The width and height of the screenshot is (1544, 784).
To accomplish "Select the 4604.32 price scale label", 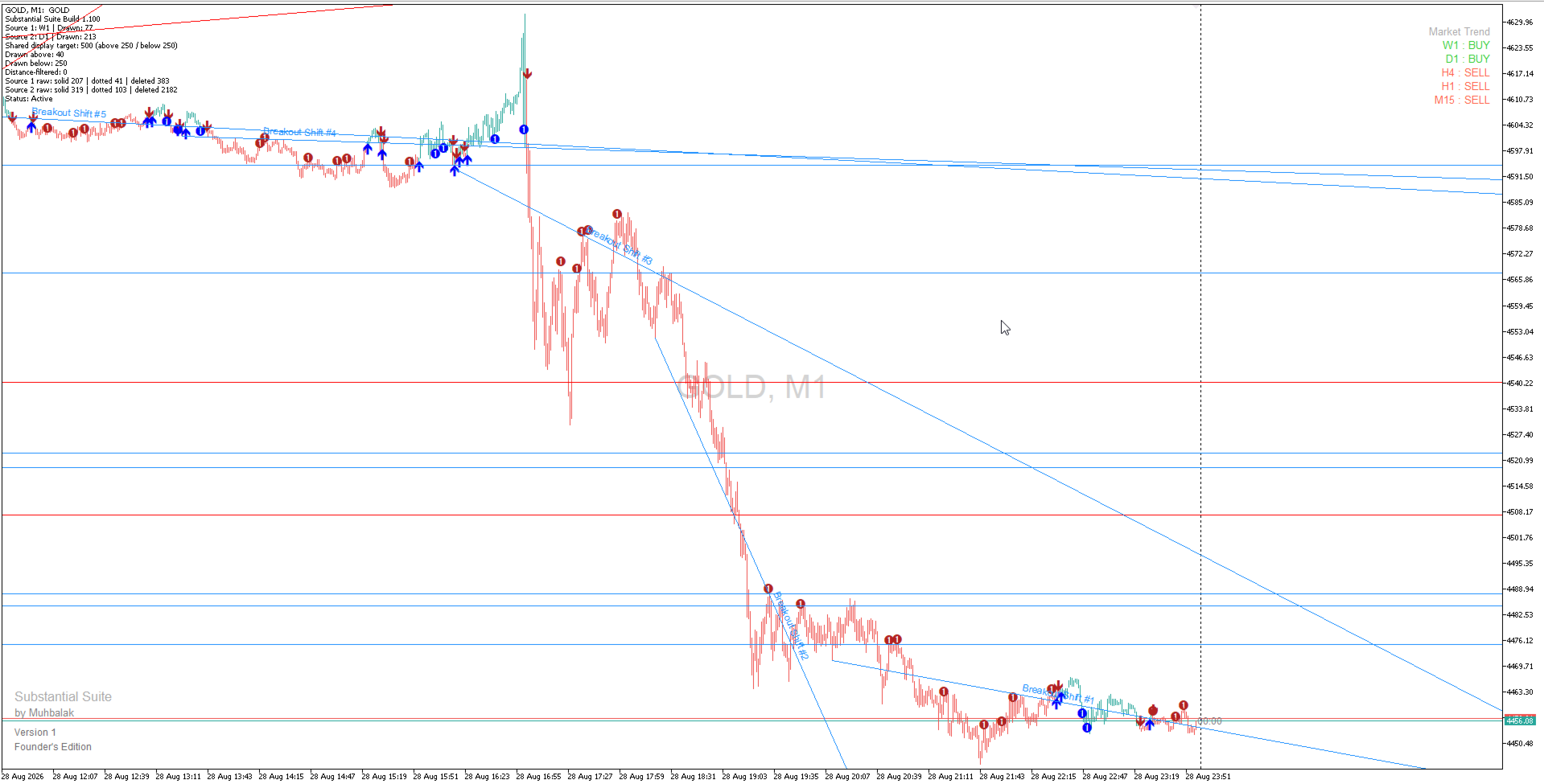I will [1520, 125].
